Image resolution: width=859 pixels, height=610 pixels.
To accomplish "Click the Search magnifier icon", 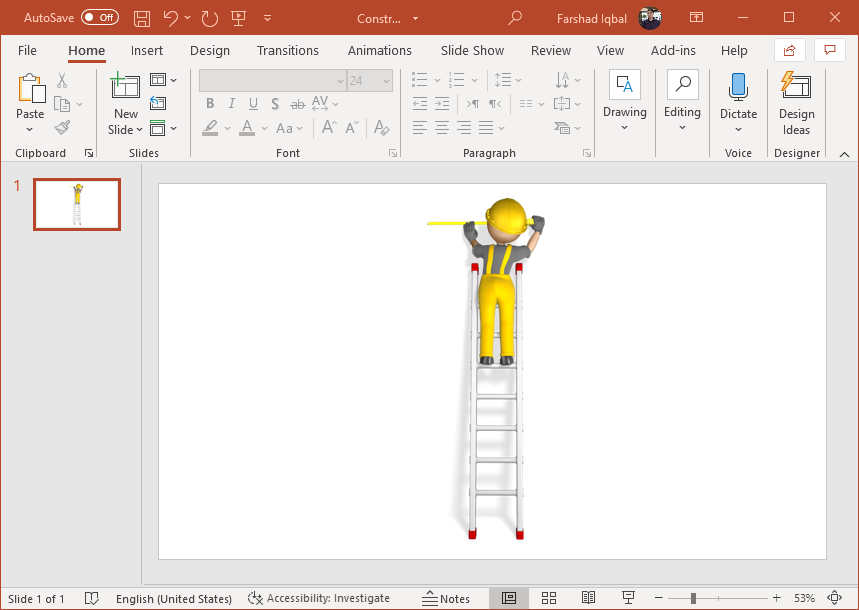I will click(515, 18).
